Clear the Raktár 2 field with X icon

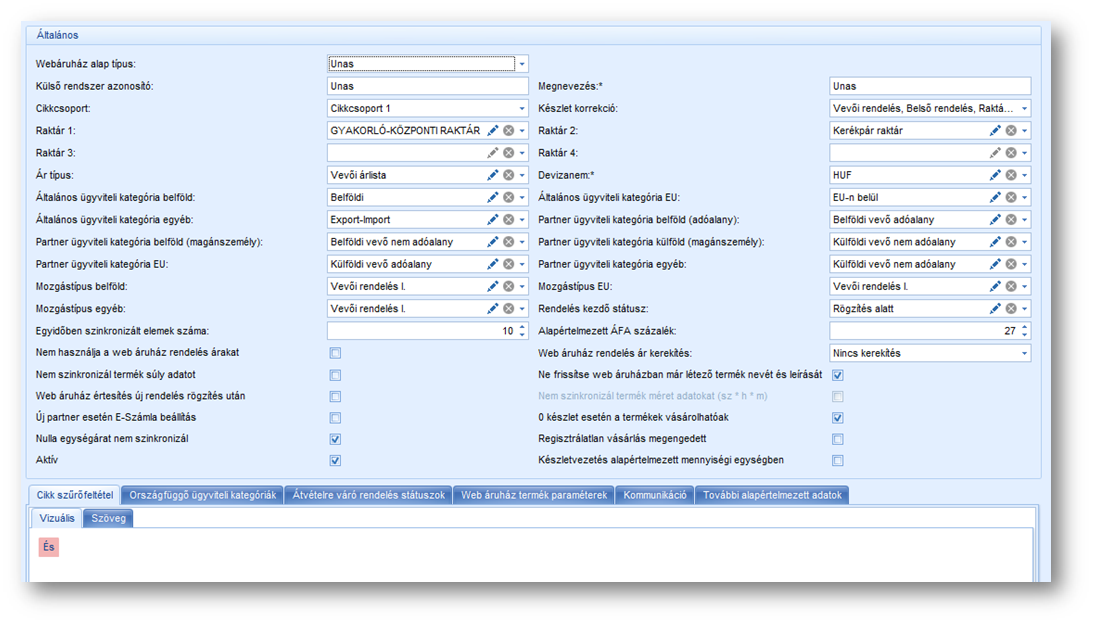[x=1010, y=130]
